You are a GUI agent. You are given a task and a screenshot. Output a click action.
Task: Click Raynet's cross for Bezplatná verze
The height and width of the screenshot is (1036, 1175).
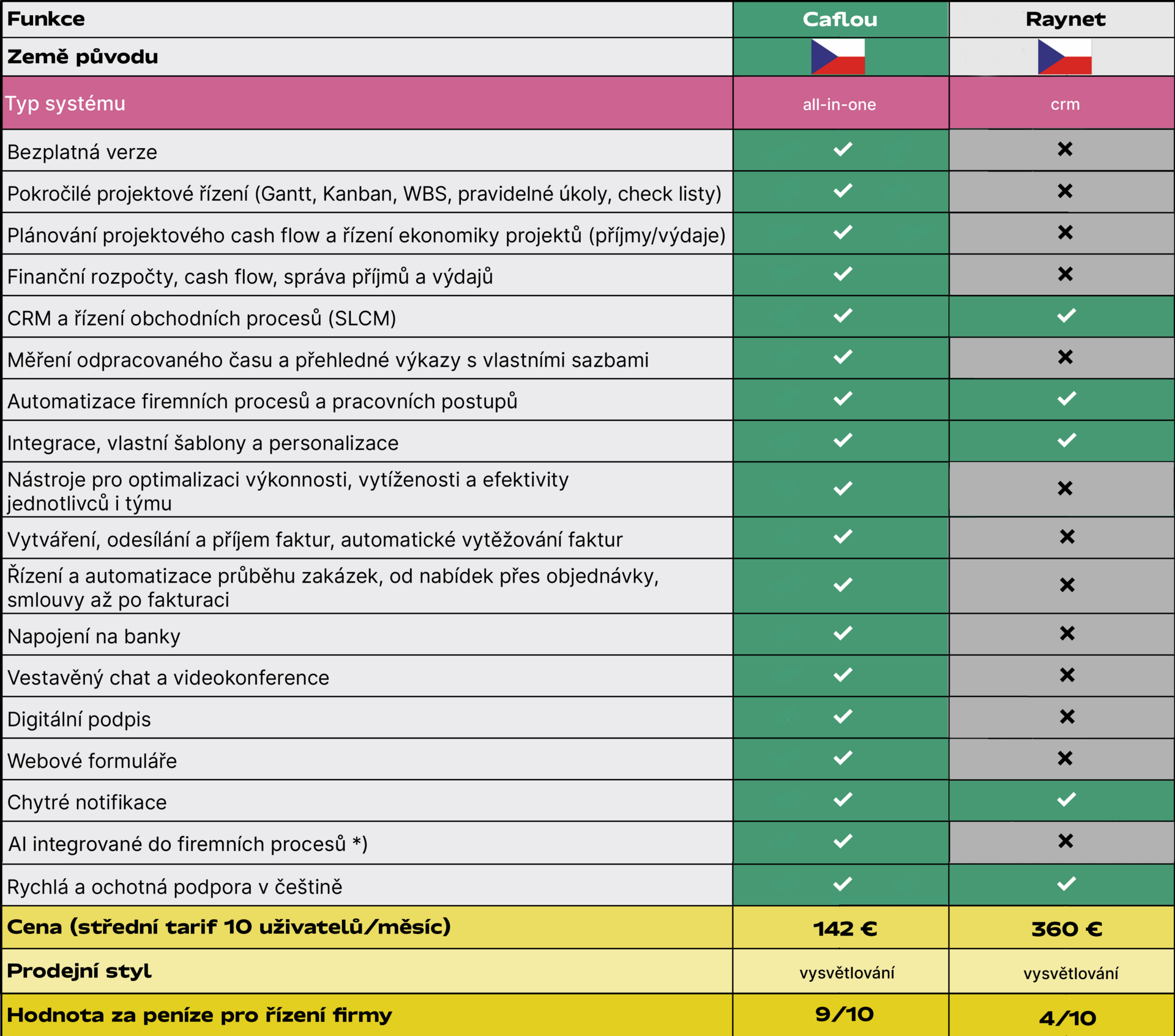pyautogui.click(x=1065, y=149)
